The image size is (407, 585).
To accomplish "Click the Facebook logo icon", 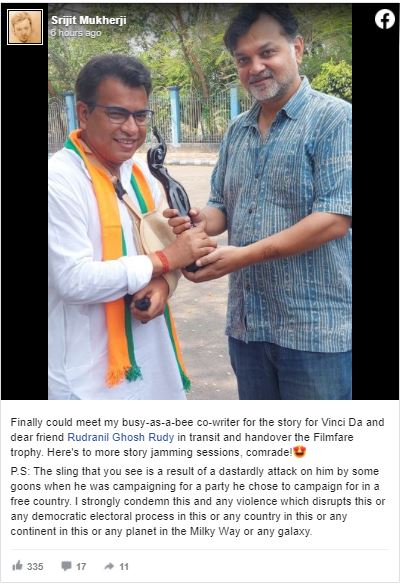I will pos(385,19).
